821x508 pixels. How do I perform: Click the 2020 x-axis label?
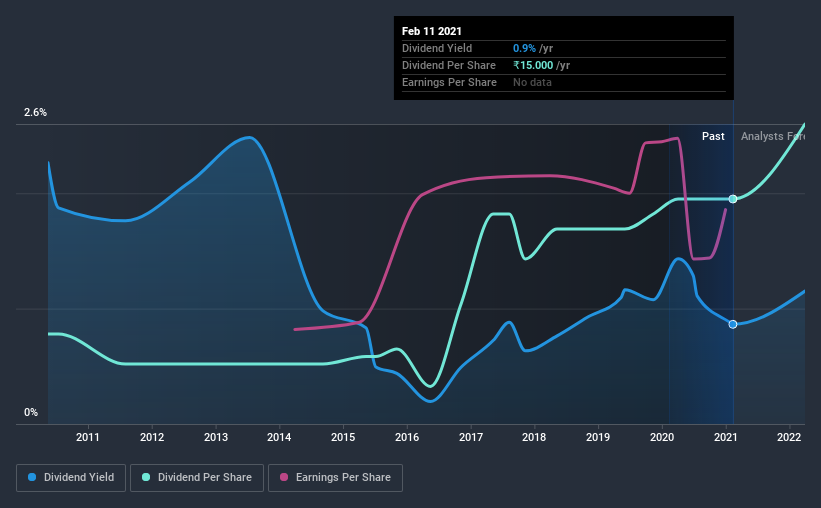[x=662, y=437]
